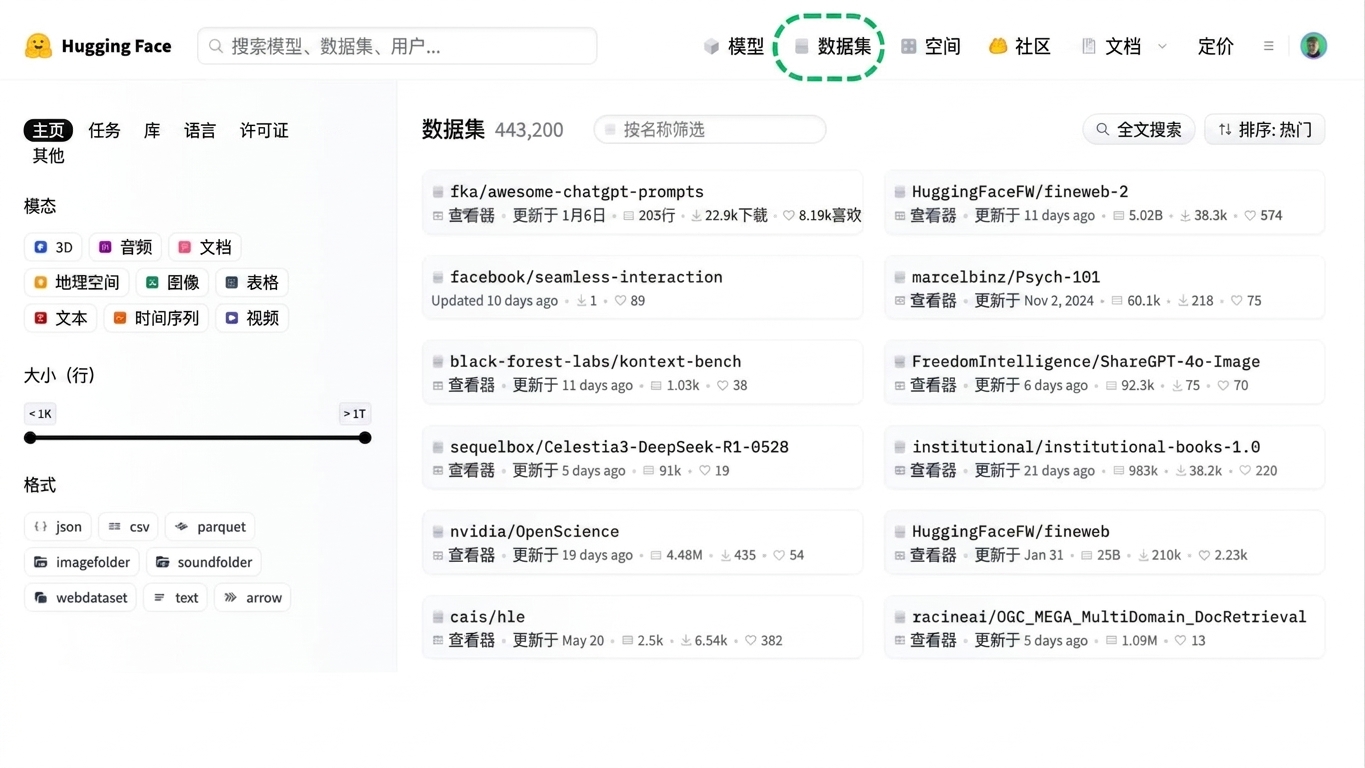Open the 排序: 热门 sort dropdown
1365x768 pixels.
click(1265, 130)
